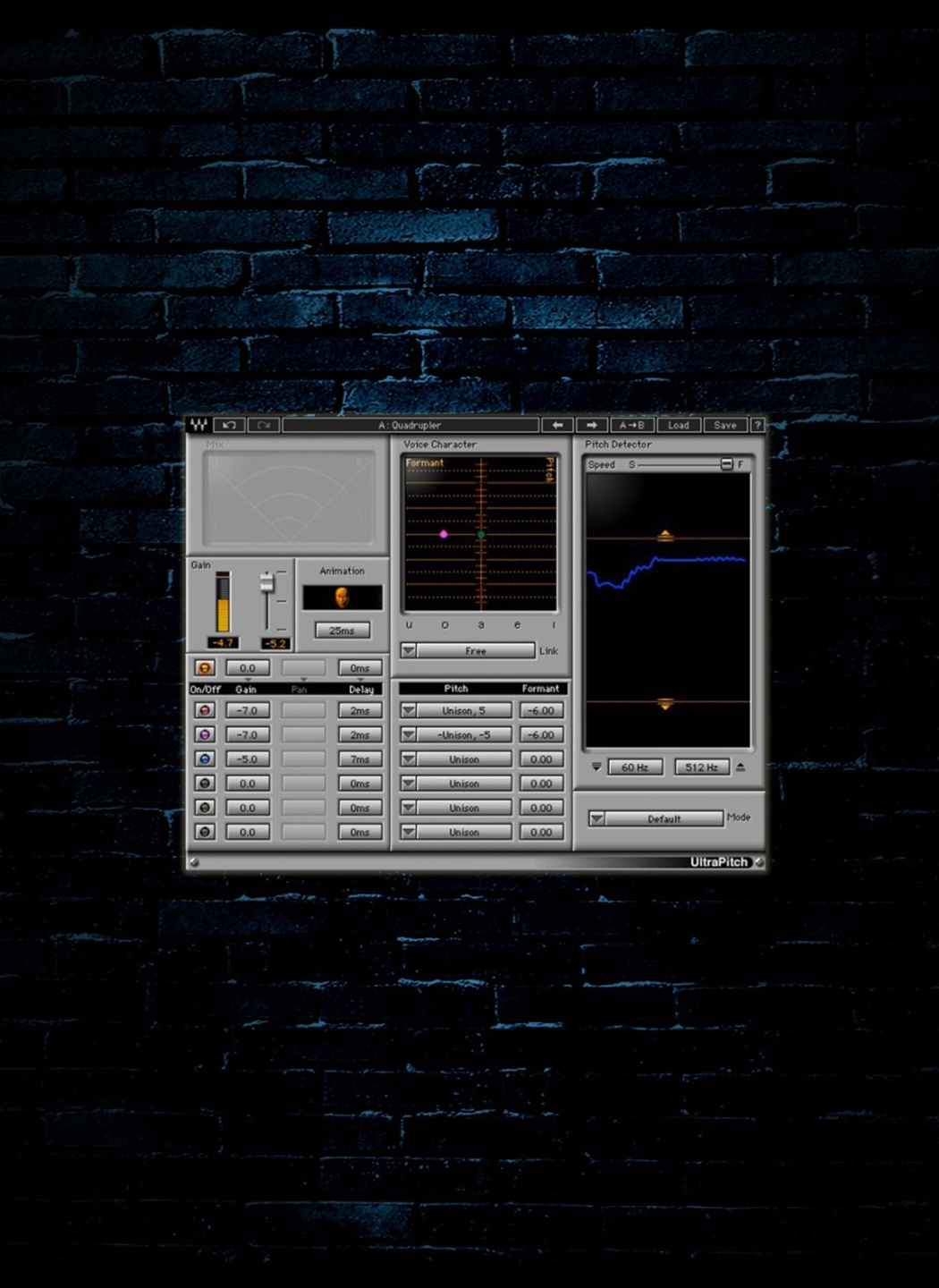Open help with the question mark
This screenshot has height=1288, width=939.
tap(757, 425)
